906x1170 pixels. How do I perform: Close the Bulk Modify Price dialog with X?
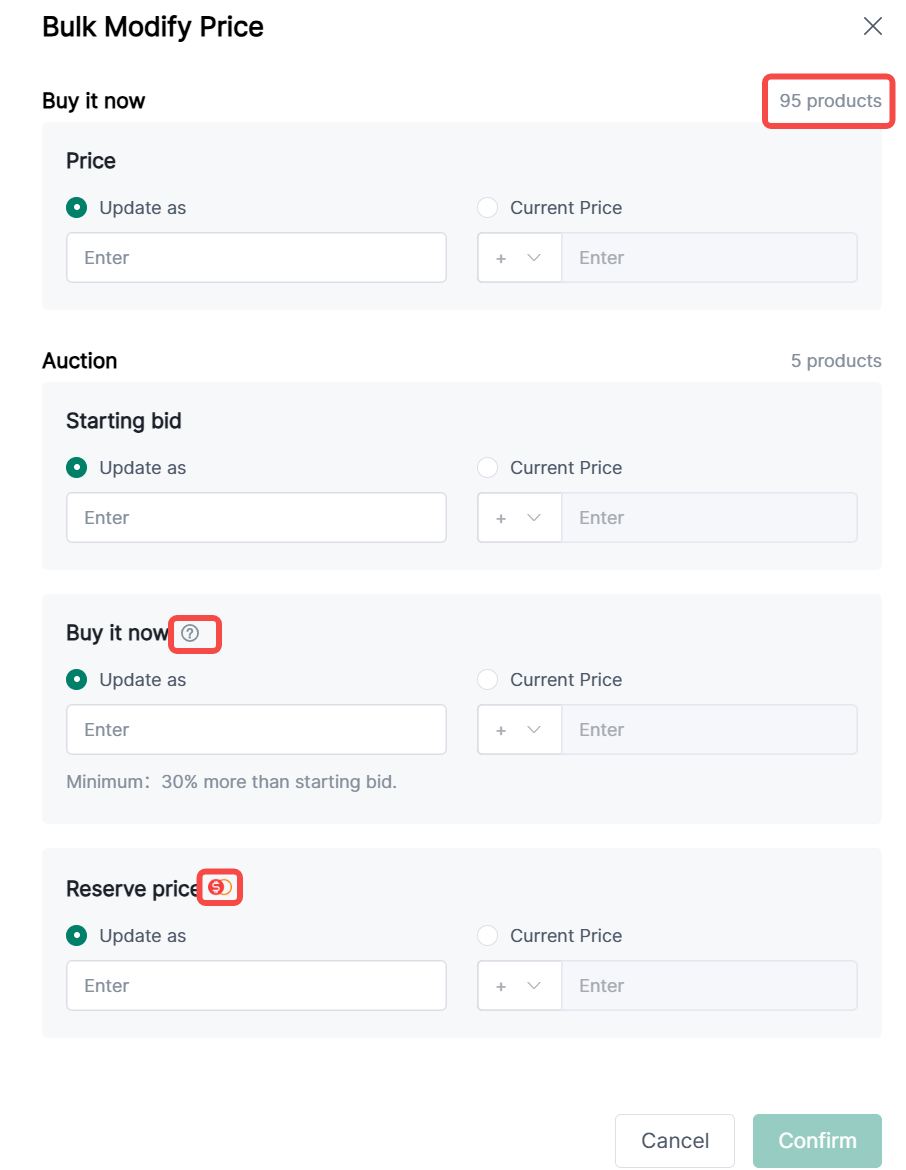[872, 27]
